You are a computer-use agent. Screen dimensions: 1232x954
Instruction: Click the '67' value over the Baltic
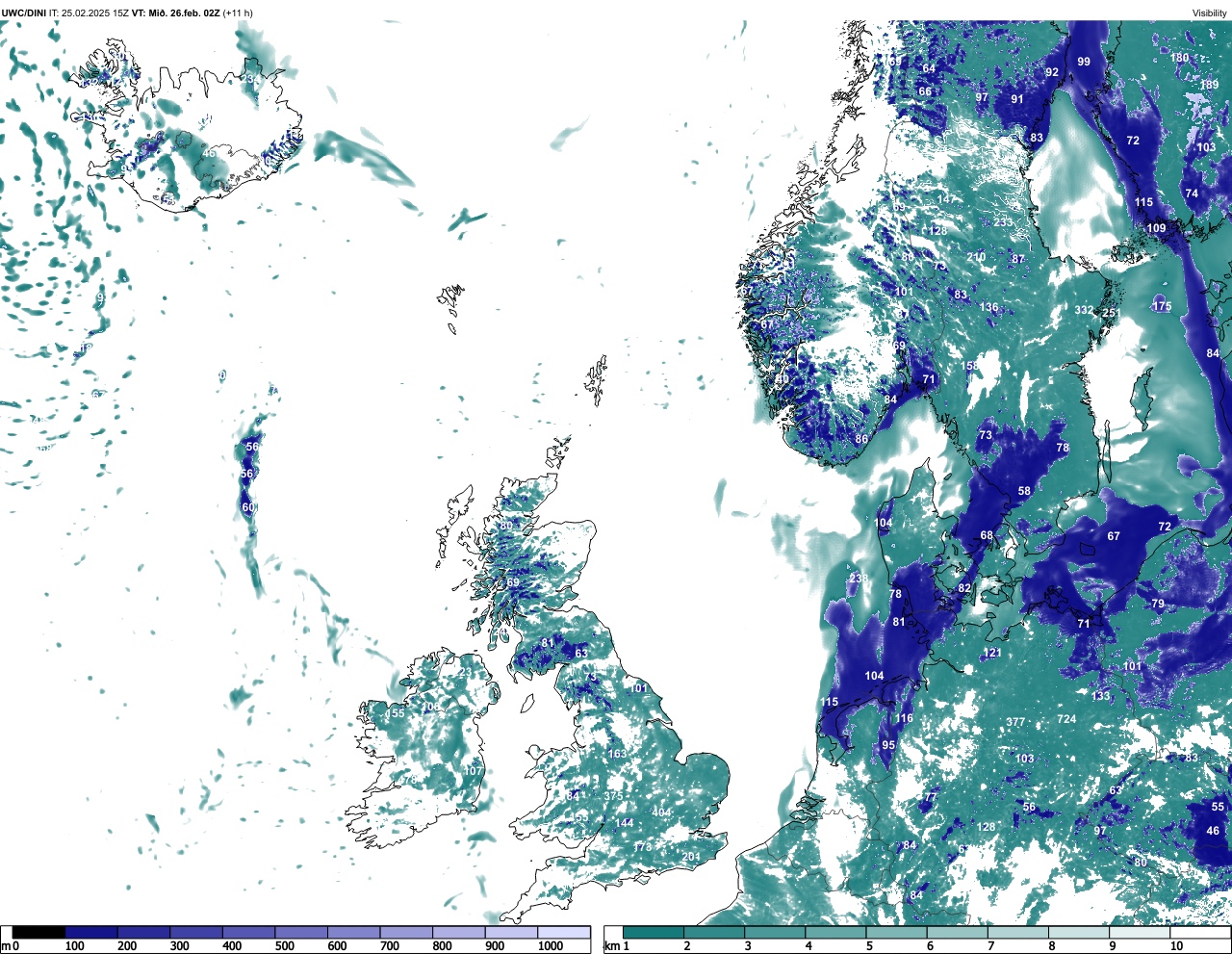tap(1114, 536)
